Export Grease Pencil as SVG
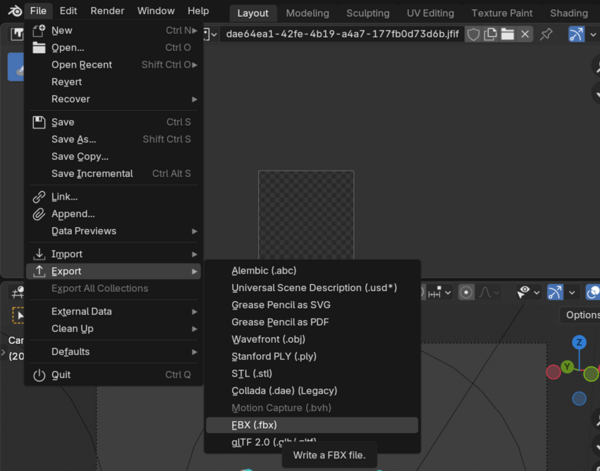 [312, 305]
